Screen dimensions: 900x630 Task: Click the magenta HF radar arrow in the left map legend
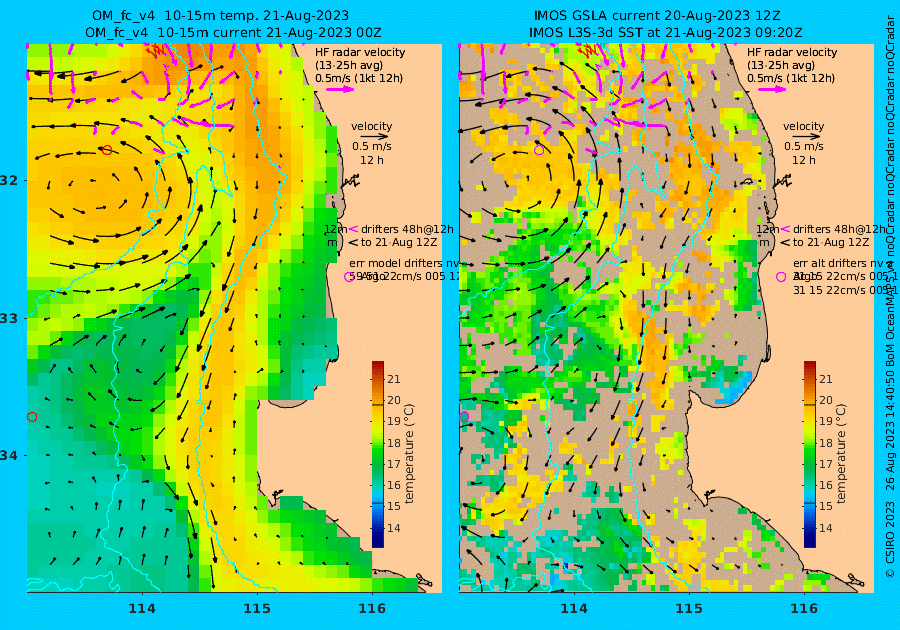341,89
